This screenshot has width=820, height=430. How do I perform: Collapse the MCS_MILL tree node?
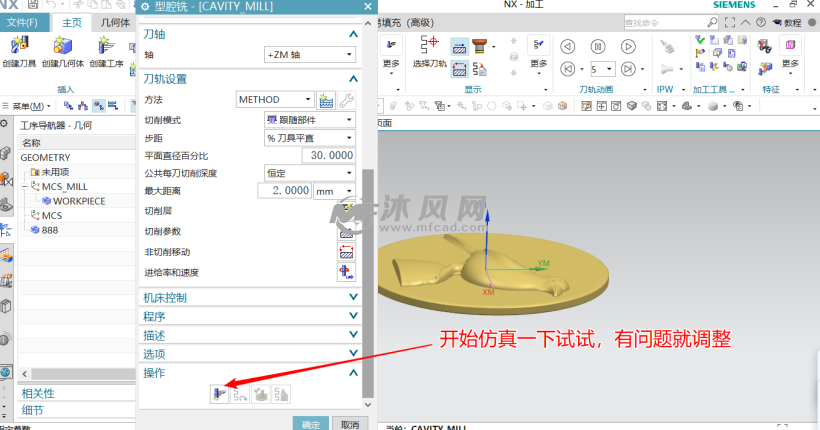(25, 187)
